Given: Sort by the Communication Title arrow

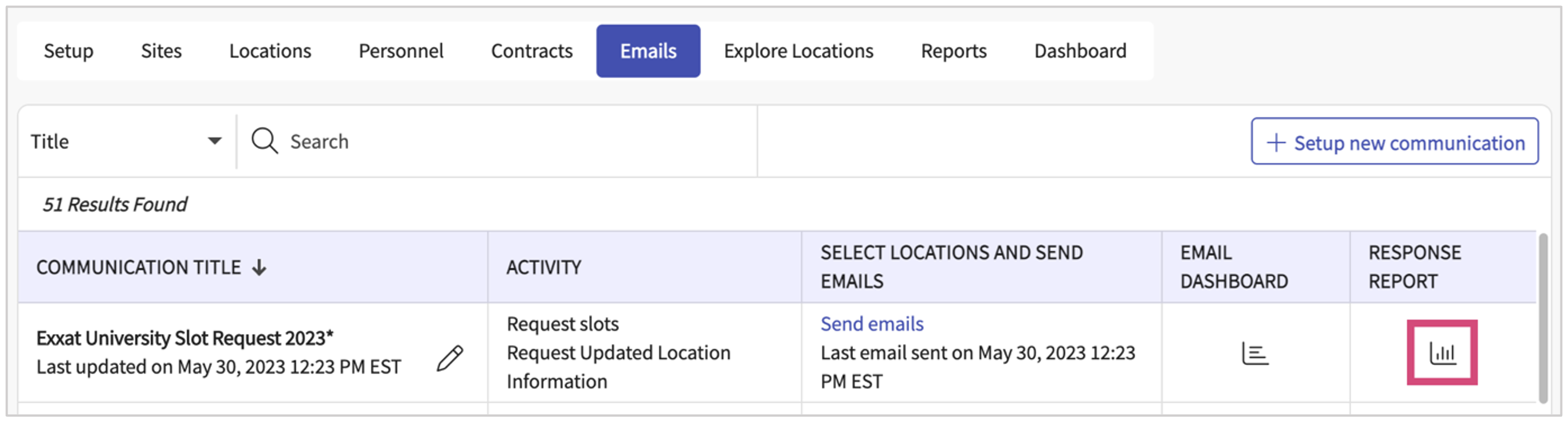Looking at the screenshot, I should click(260, 267).
